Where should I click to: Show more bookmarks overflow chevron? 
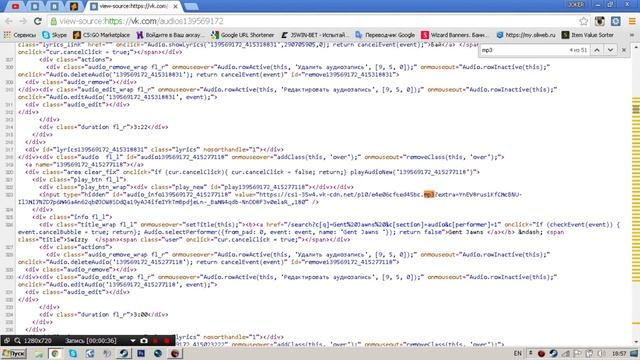click(x=632, y=35)
